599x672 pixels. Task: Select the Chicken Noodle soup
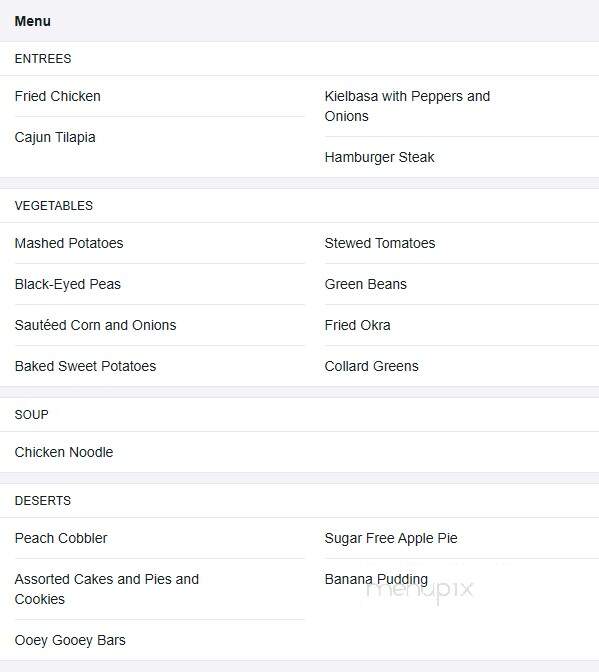(64, 452)
